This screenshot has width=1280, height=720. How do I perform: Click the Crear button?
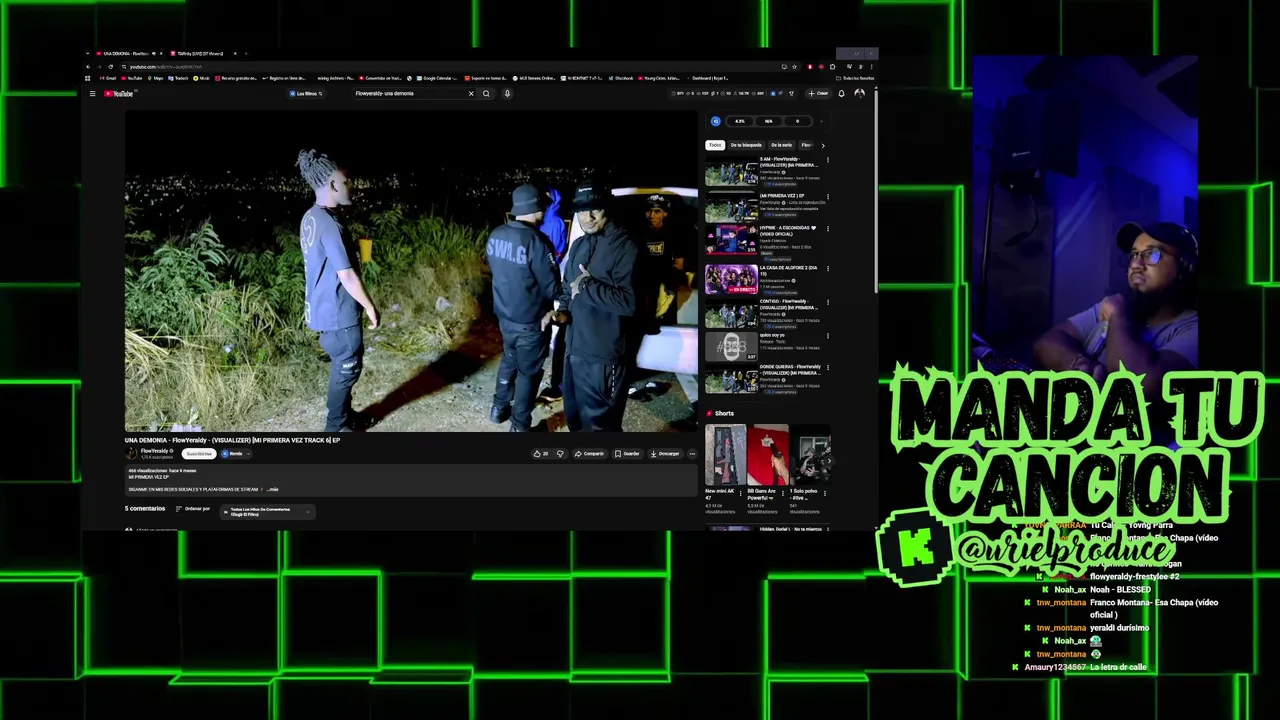pos(818,93)
